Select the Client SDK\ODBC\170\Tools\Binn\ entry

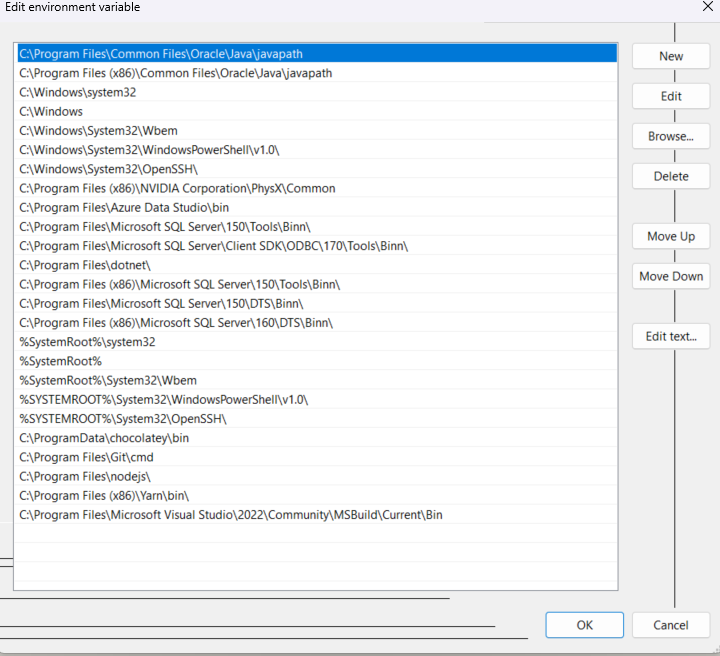click(x=317, y=246)
